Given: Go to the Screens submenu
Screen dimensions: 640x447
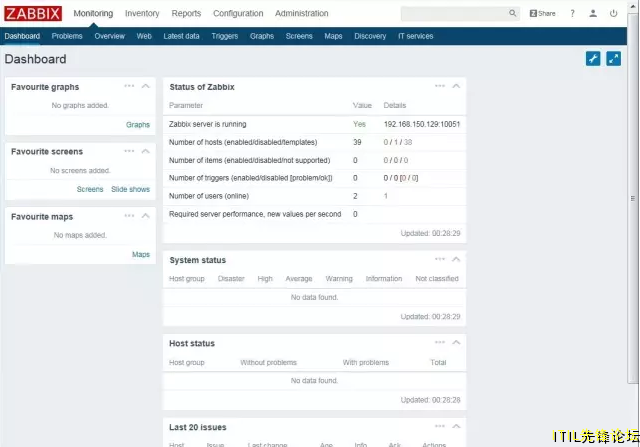Looking at the screenshot, I should click(299, 36).
